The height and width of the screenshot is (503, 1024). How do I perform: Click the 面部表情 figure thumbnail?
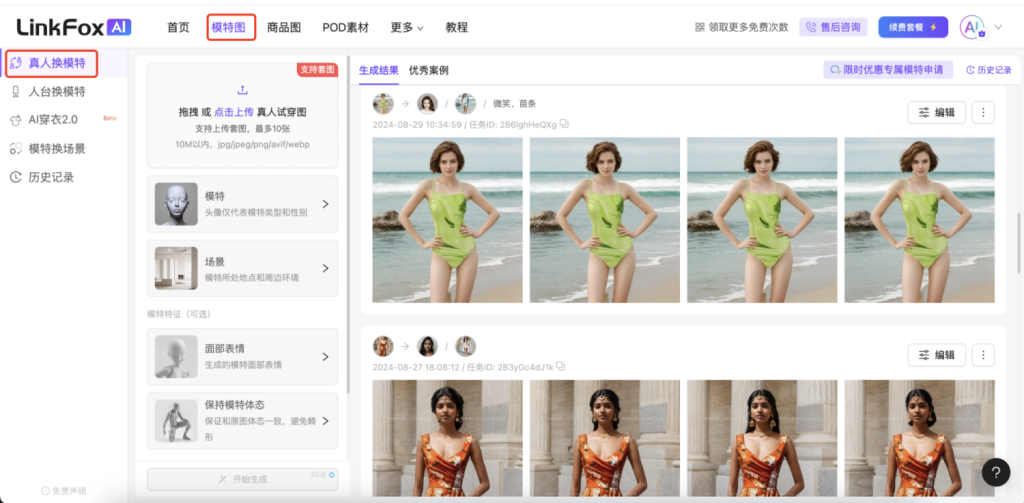point(176,357)
